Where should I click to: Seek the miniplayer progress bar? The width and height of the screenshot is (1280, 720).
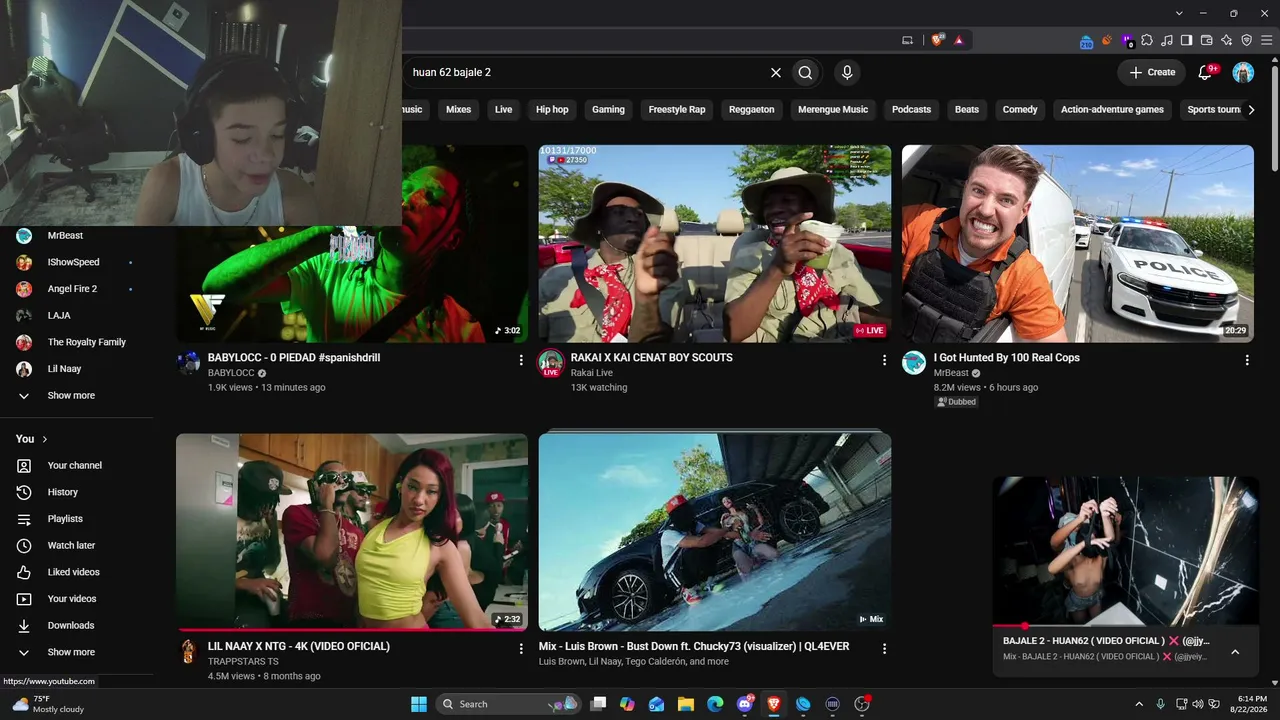(1126, 626)
